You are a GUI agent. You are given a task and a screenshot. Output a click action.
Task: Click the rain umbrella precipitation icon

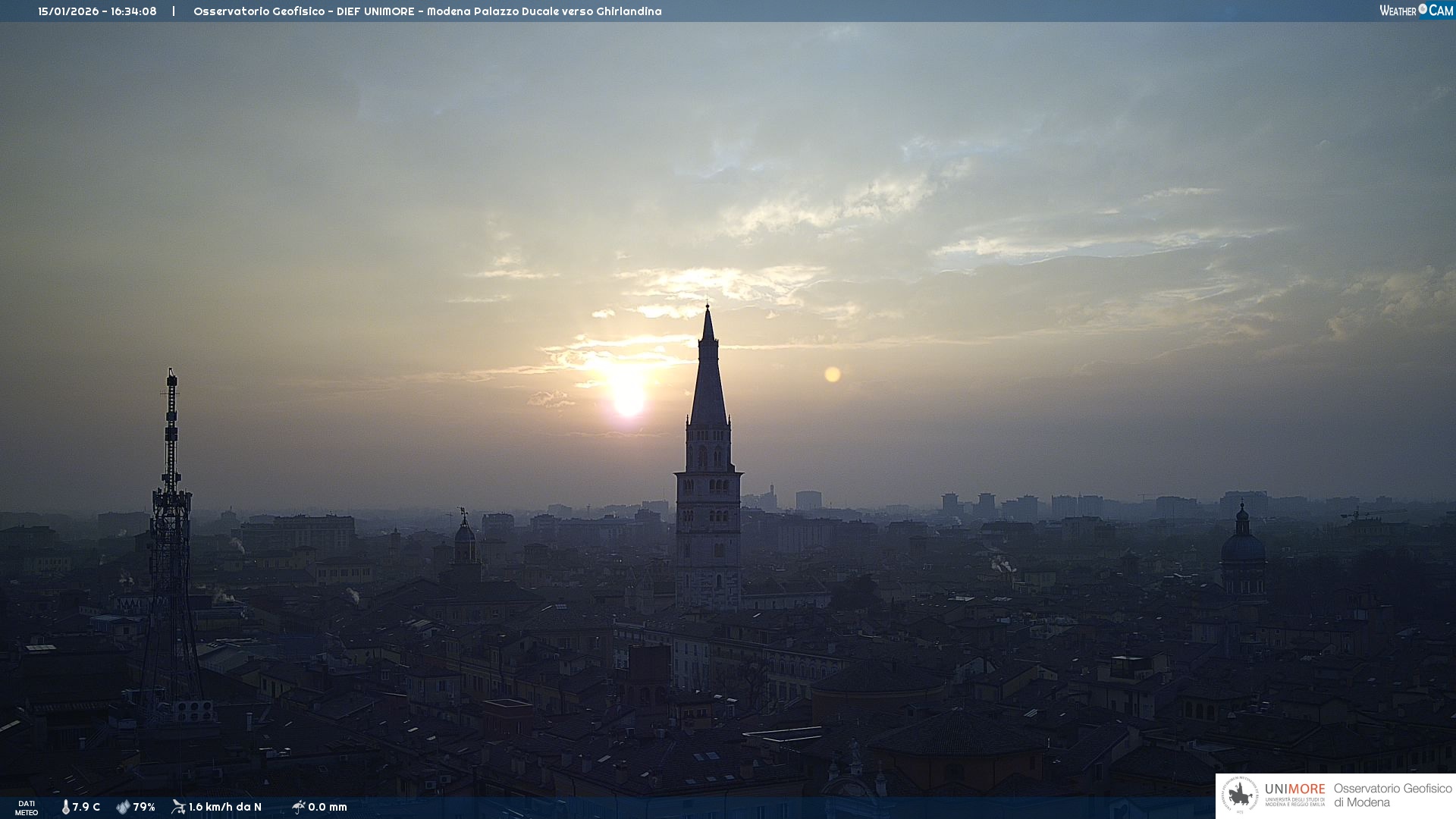point(298,807)
